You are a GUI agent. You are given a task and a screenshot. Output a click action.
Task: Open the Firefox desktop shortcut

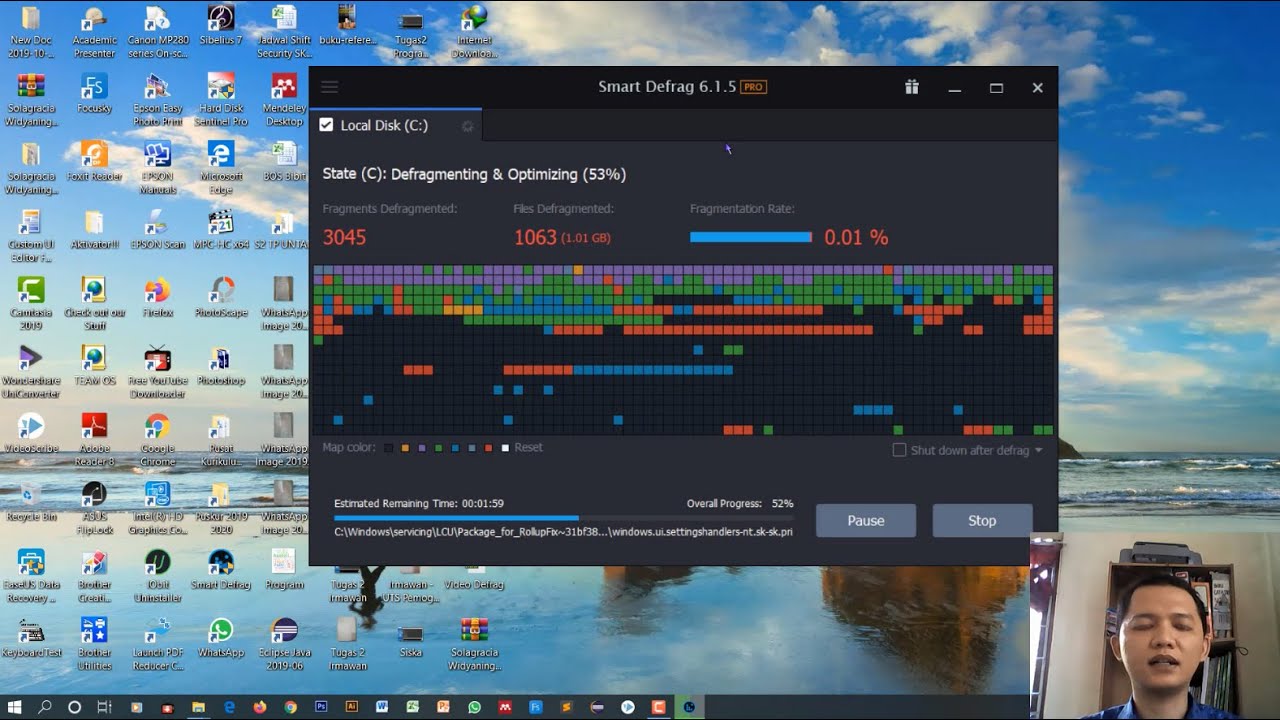[x=157, y=297]
